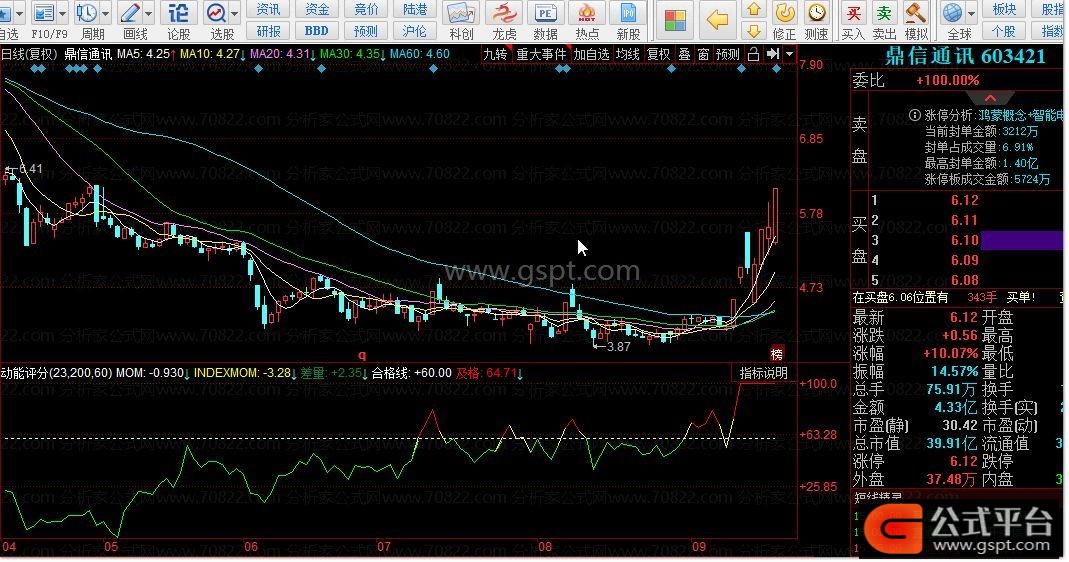Toggle the chart lock icon
The width and height of the screenshot is (1069, 562).
pyautogui.click(x=753, y=55)
